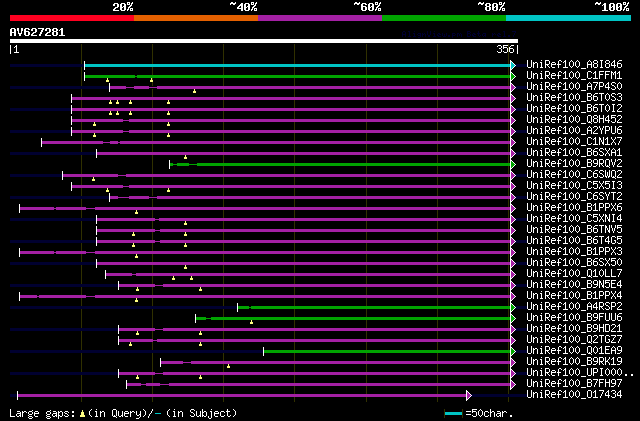This screenshot has width=640, height=421.
Task: Click the orange ~40% identity legend segment
Action: coord(196,18)
